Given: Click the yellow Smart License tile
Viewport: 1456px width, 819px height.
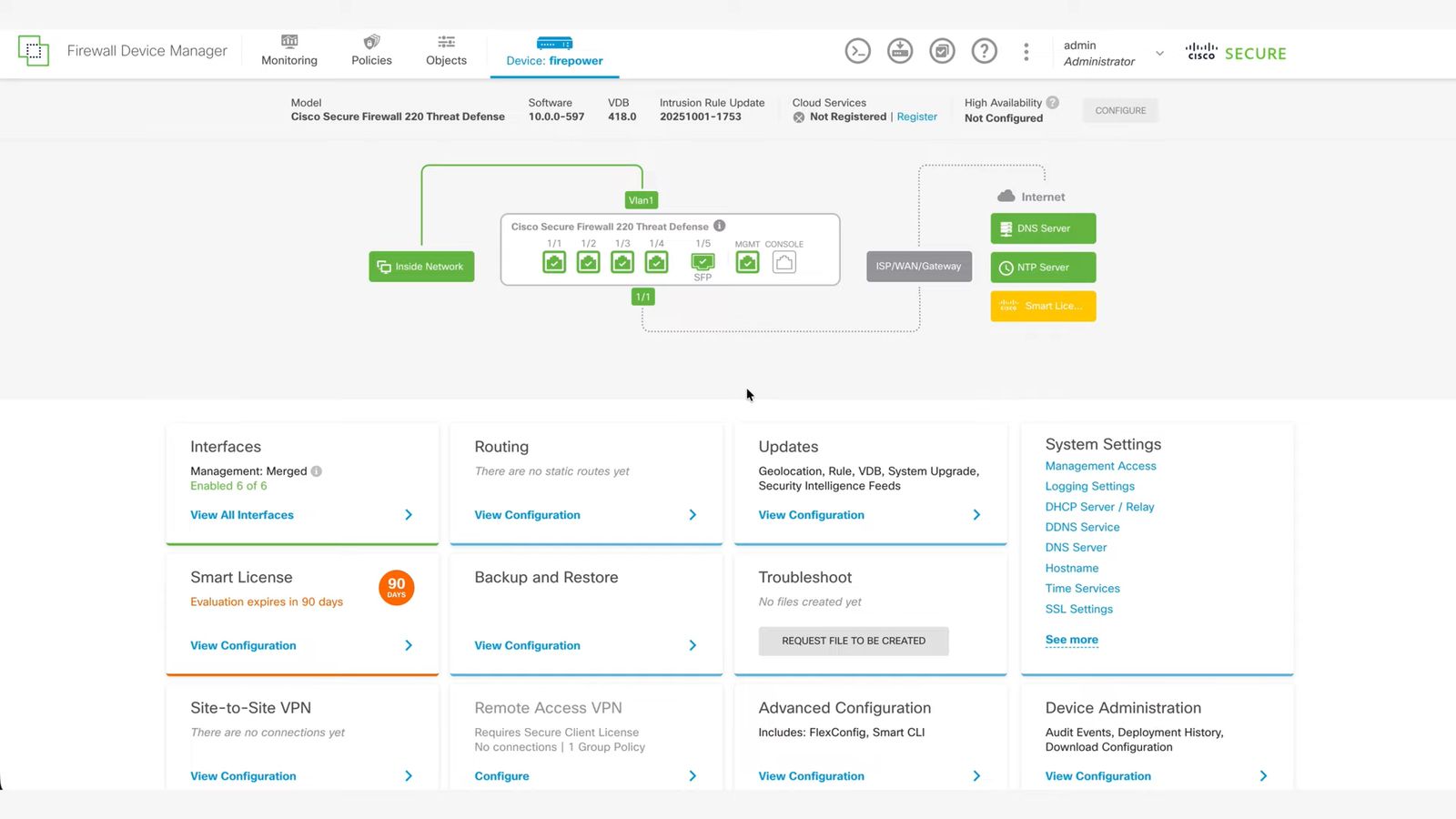Looking at the screenshot, I should click(1043, 306).
